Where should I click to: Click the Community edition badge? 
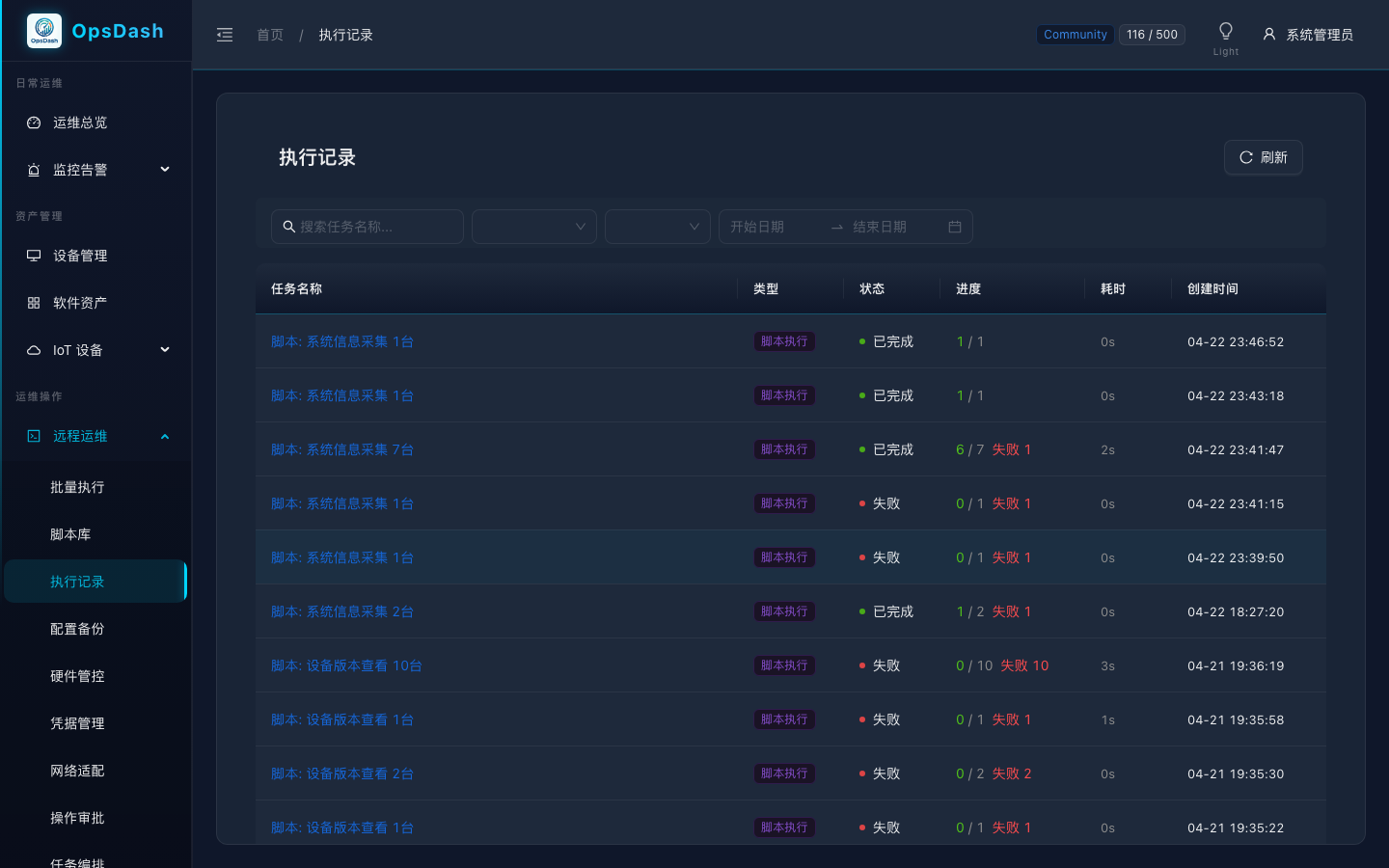click(1076, 35)
